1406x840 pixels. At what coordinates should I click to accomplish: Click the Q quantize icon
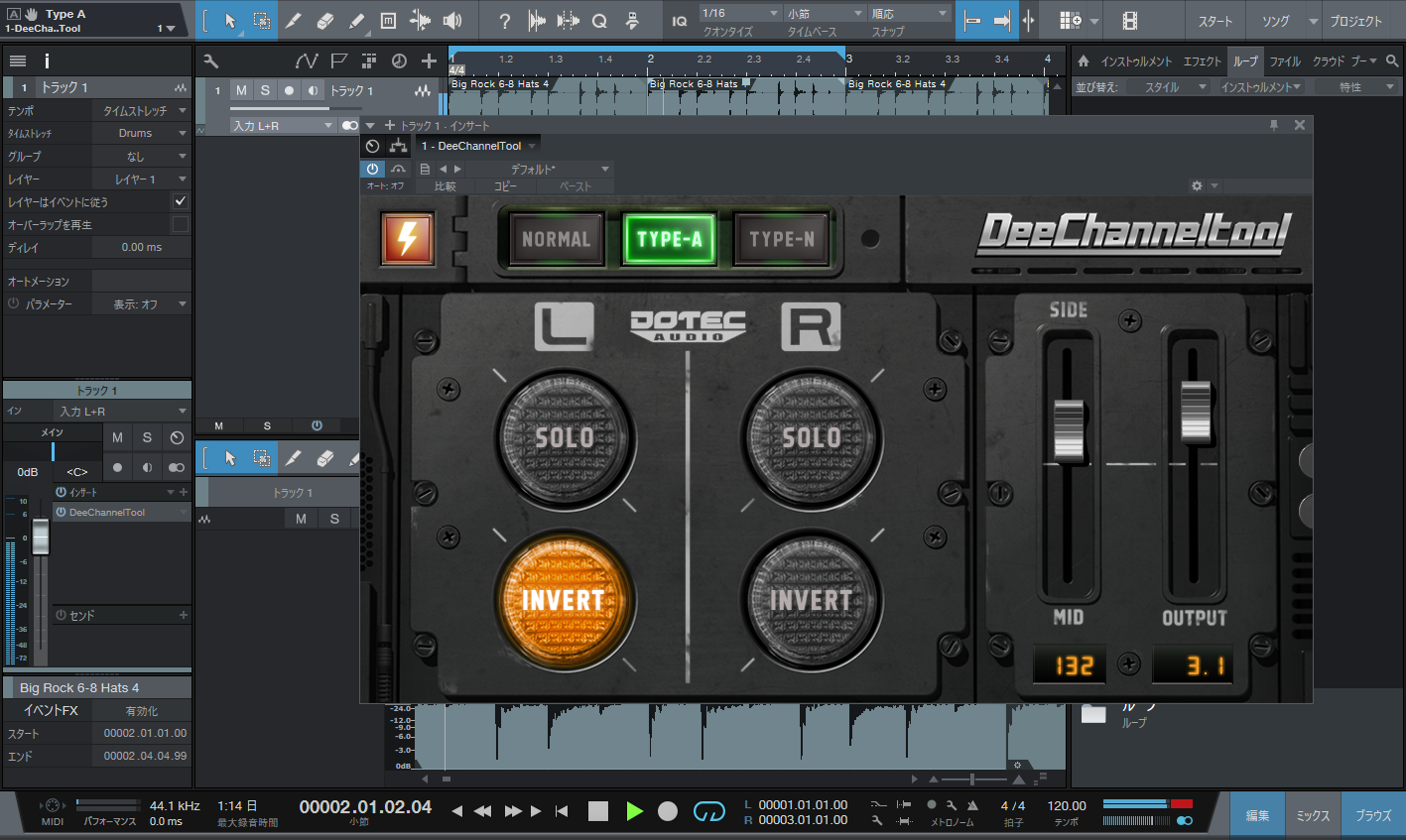tap(599, 21)
